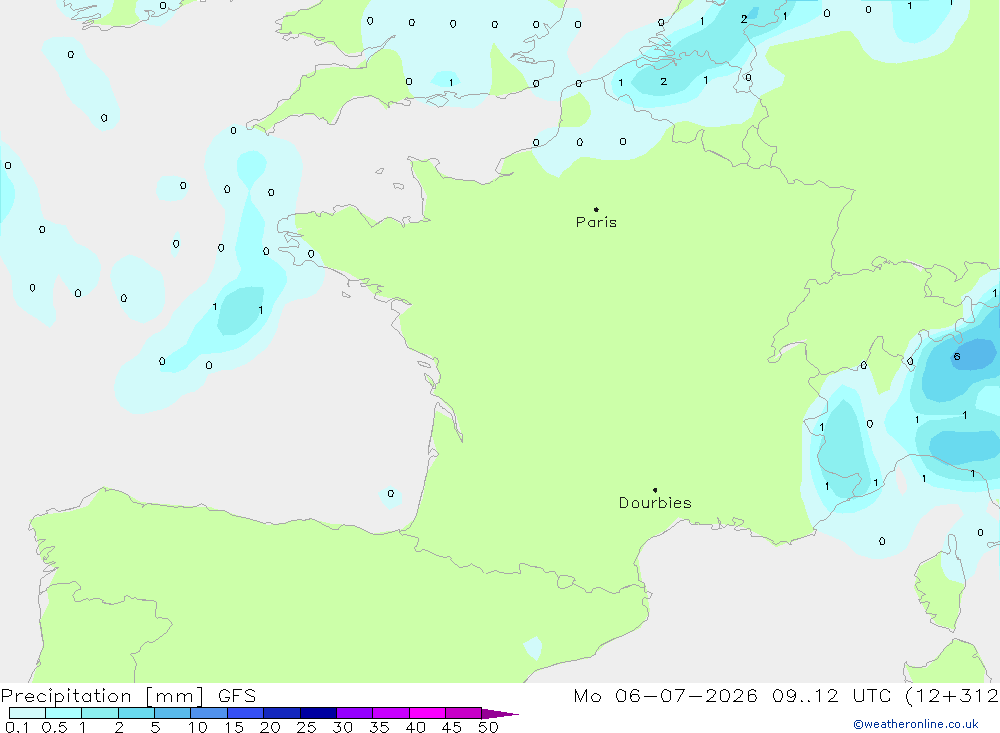Pick the 25–30 mm legend swatch
Viewport: 1000px width, 733px height.
coord(318,713)
